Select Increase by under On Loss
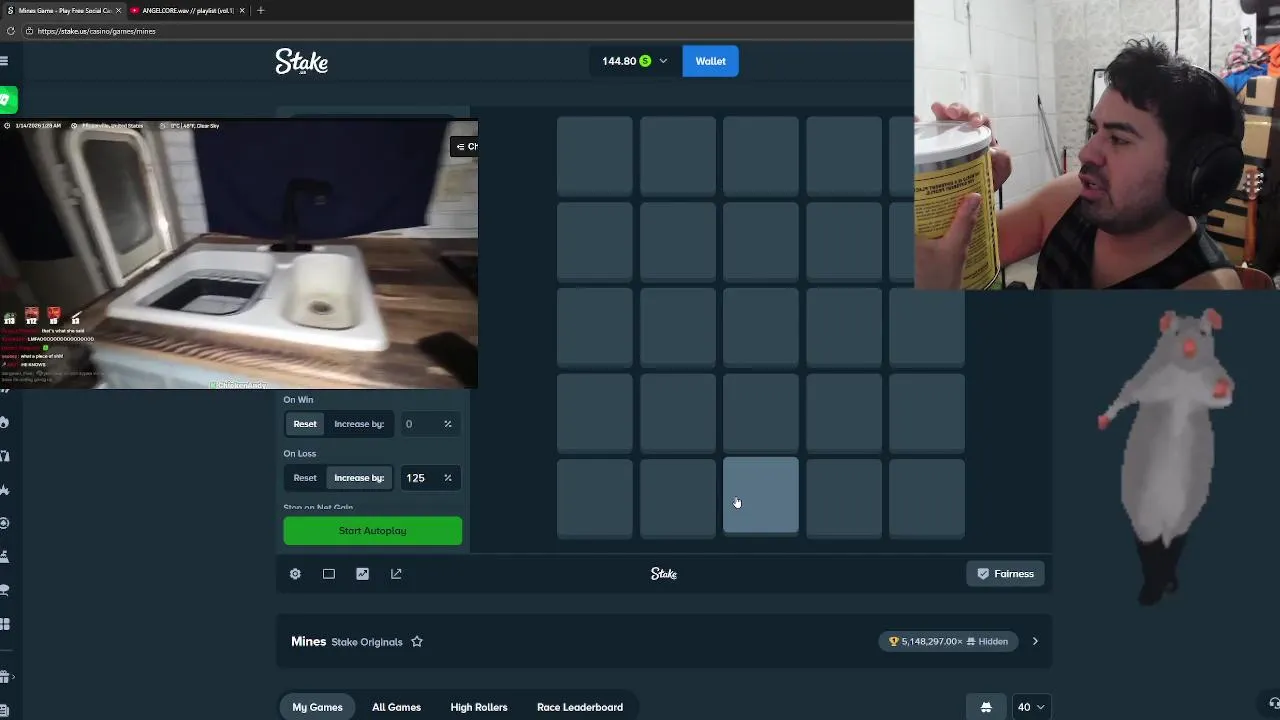 pyautogui.click(x=359, y=478)
